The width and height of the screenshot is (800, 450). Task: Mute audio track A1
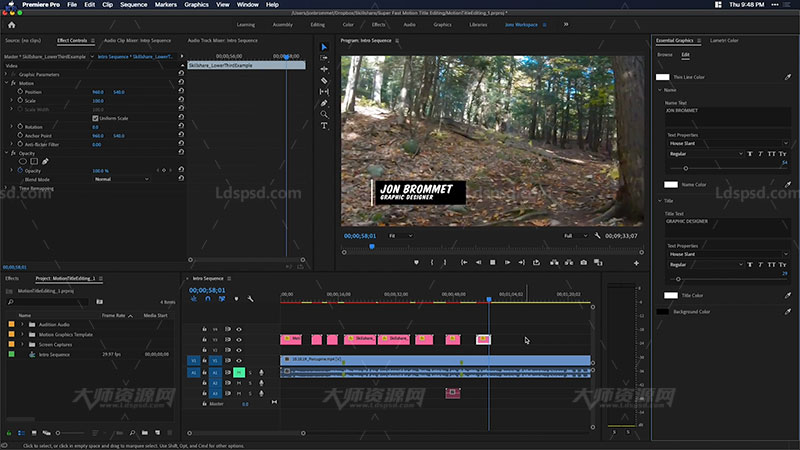(239, 372)
